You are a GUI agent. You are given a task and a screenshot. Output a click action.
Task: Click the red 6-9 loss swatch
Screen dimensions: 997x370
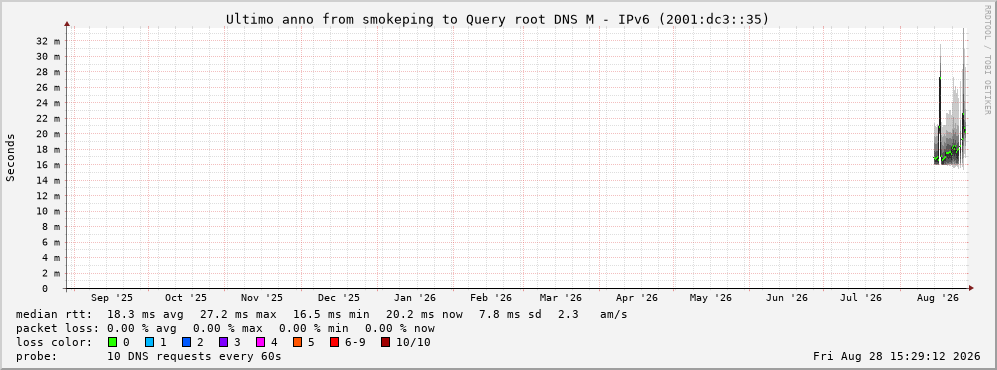[334, 343]
